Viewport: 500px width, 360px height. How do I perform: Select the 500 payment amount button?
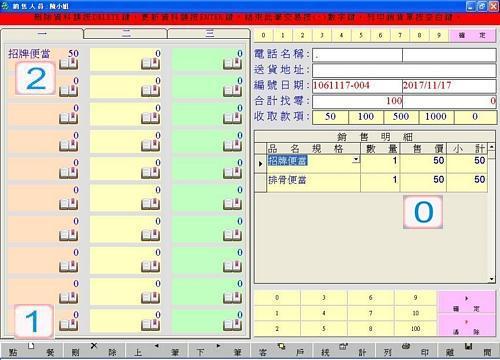(401, 117)
